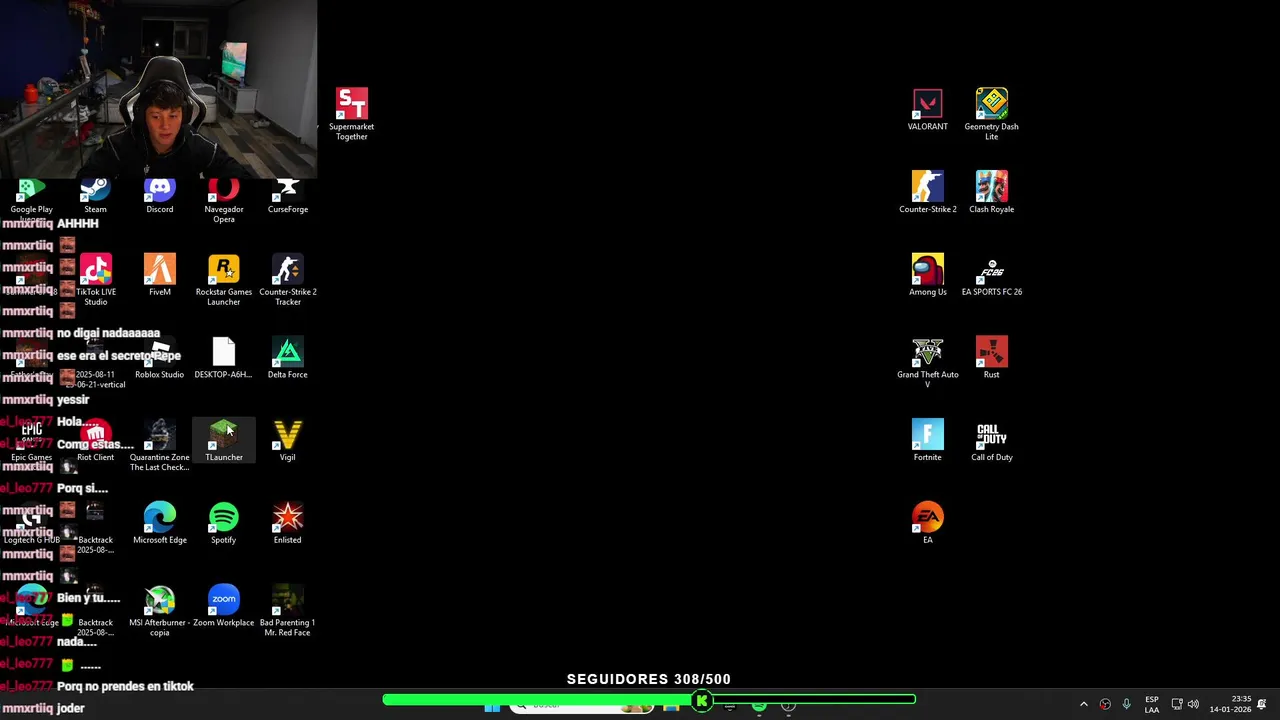This screenshot has height=720, width=1280.
Task: Open the TLauncher Minecraft icon
Action: click(223, 440)
